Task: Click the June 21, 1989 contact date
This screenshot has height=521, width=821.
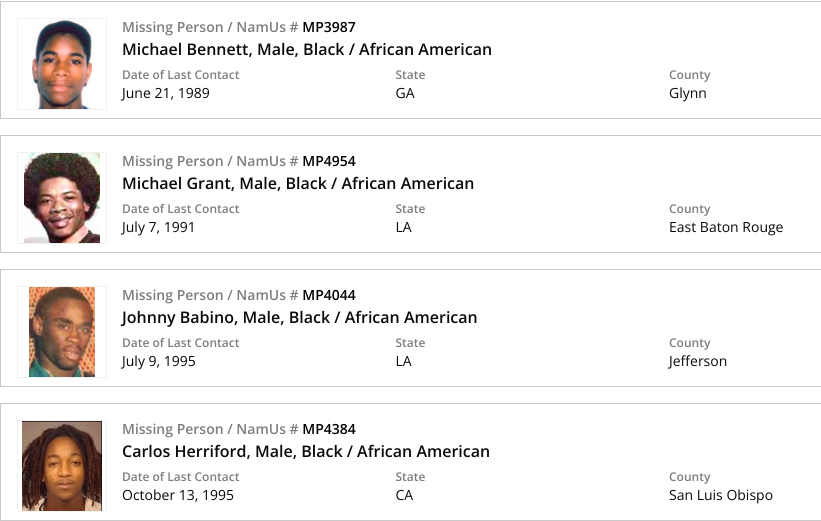Action: click(165, 93)
